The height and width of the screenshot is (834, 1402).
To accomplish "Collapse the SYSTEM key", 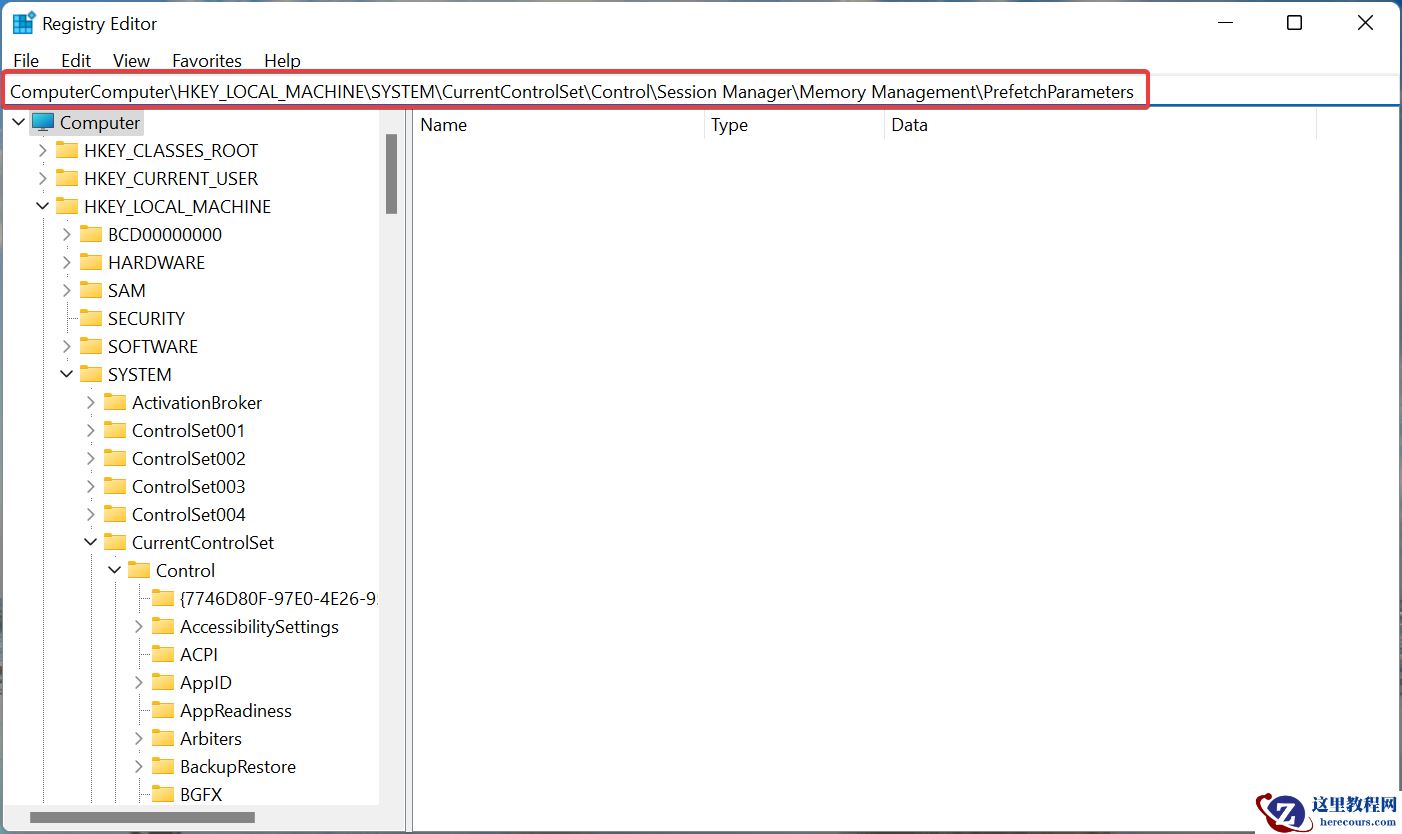I will coord(66,374).
